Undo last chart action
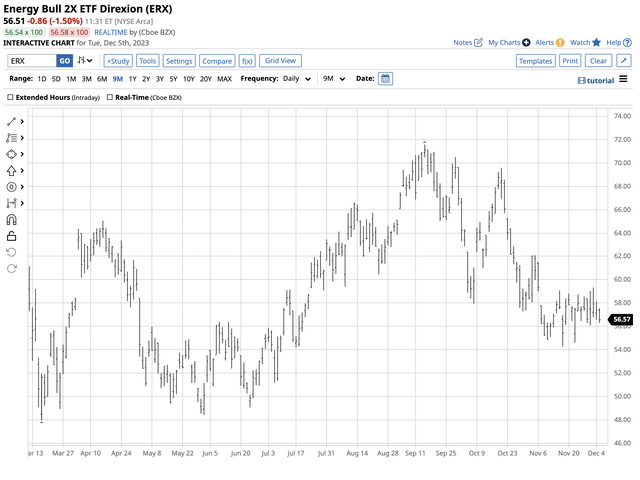Viewport: 640px width, 480px height. [11, 252]
